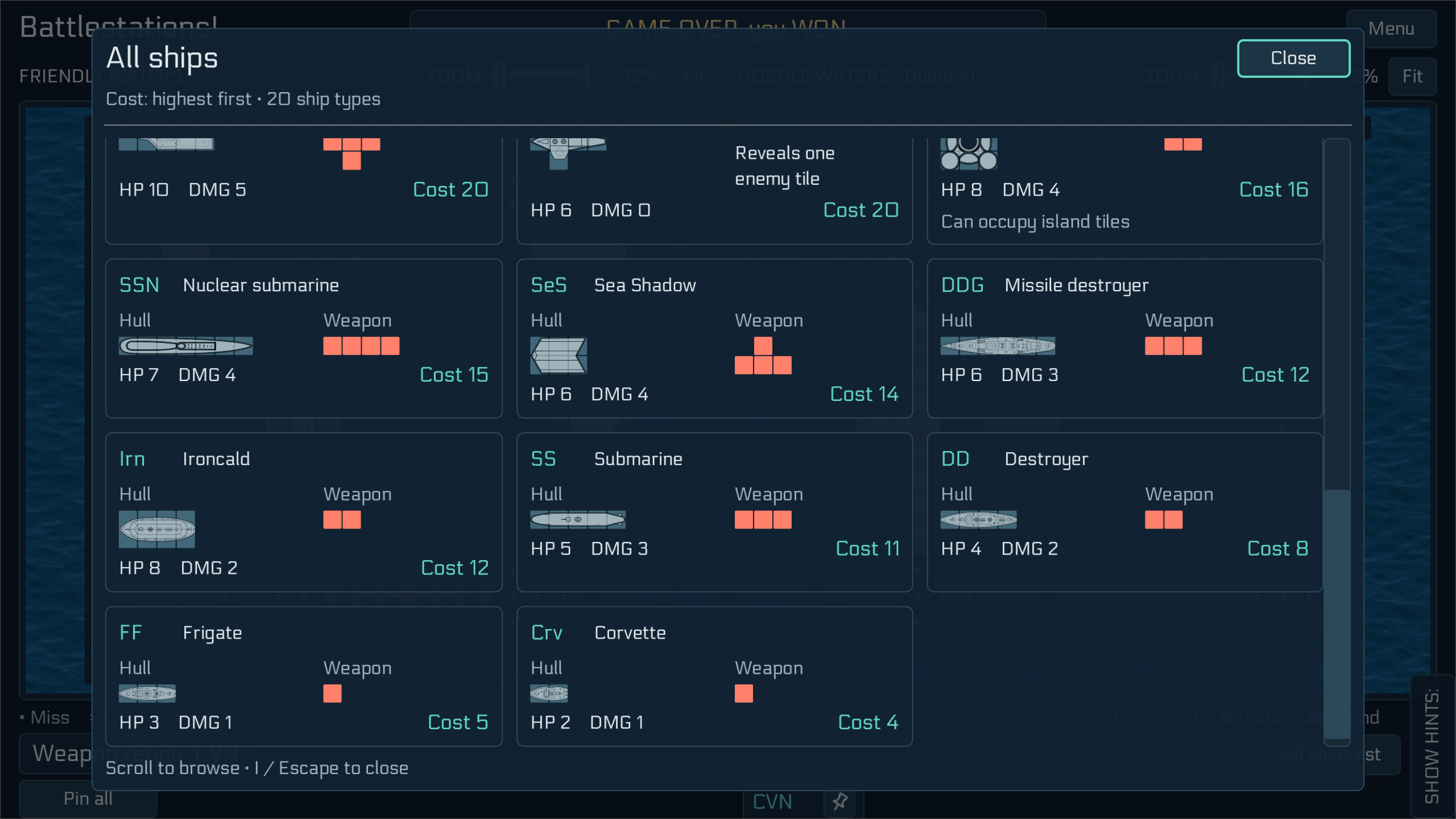This screenshot has height=819, width=1456.
Task: Click the CVN label at bottom
Action: 772,802
